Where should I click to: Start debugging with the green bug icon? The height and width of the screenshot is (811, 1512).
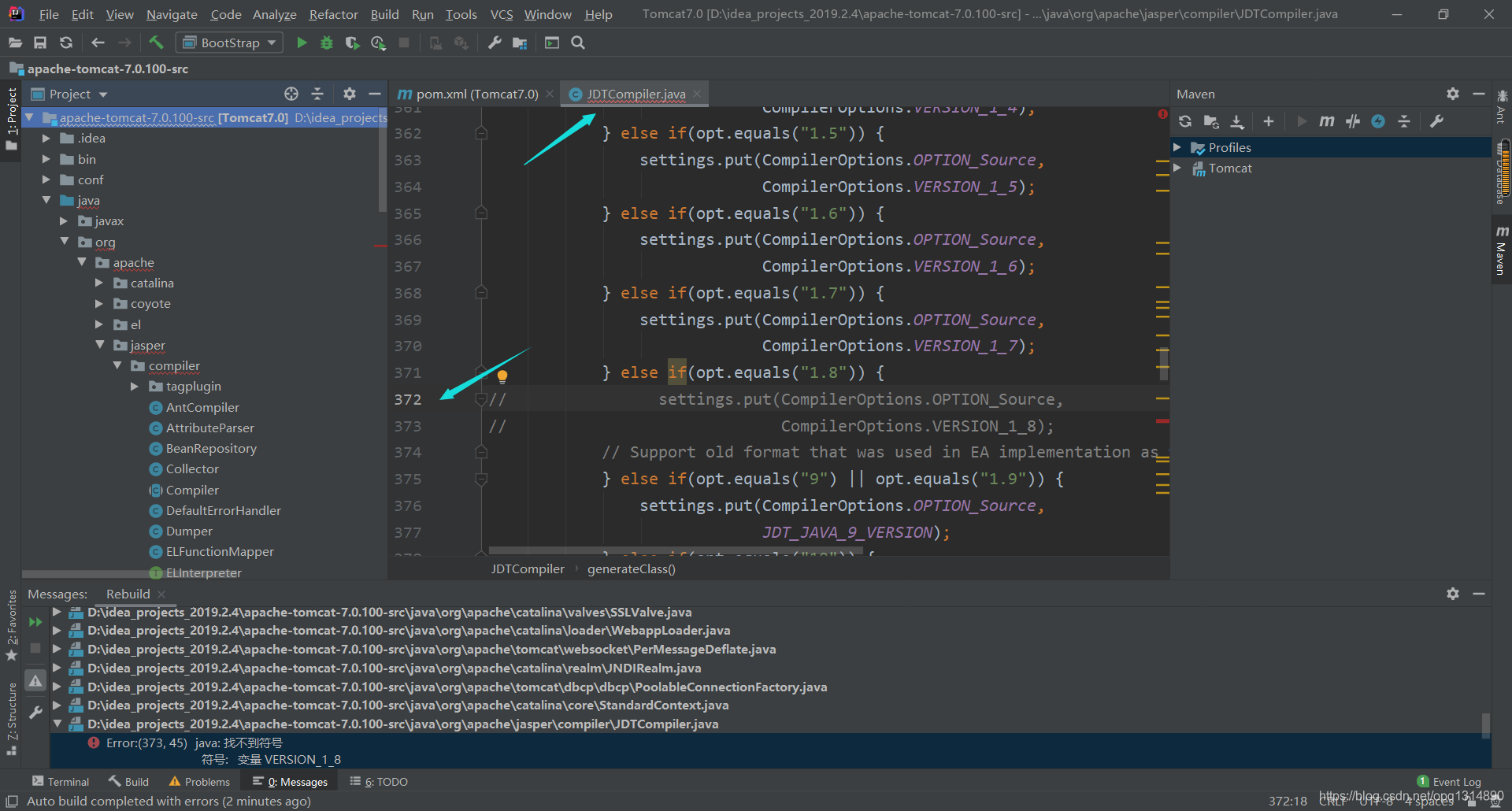click(327, 43)
